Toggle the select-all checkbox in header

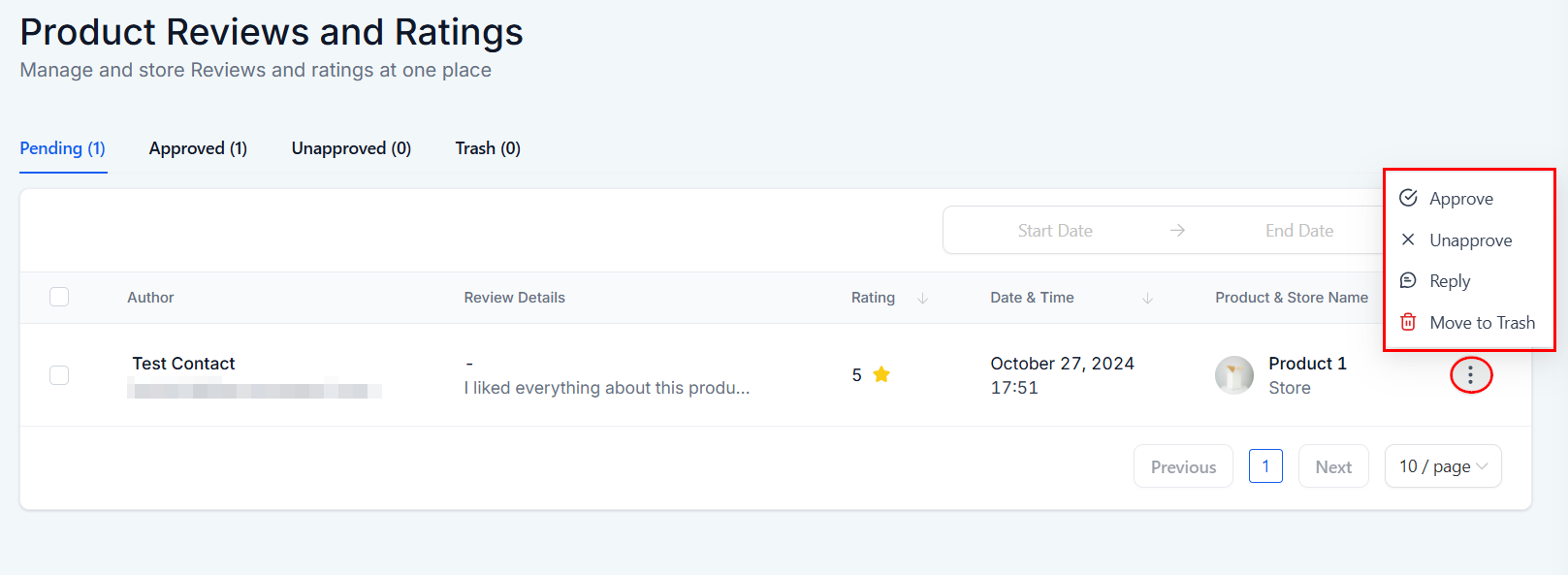(59, 297)
